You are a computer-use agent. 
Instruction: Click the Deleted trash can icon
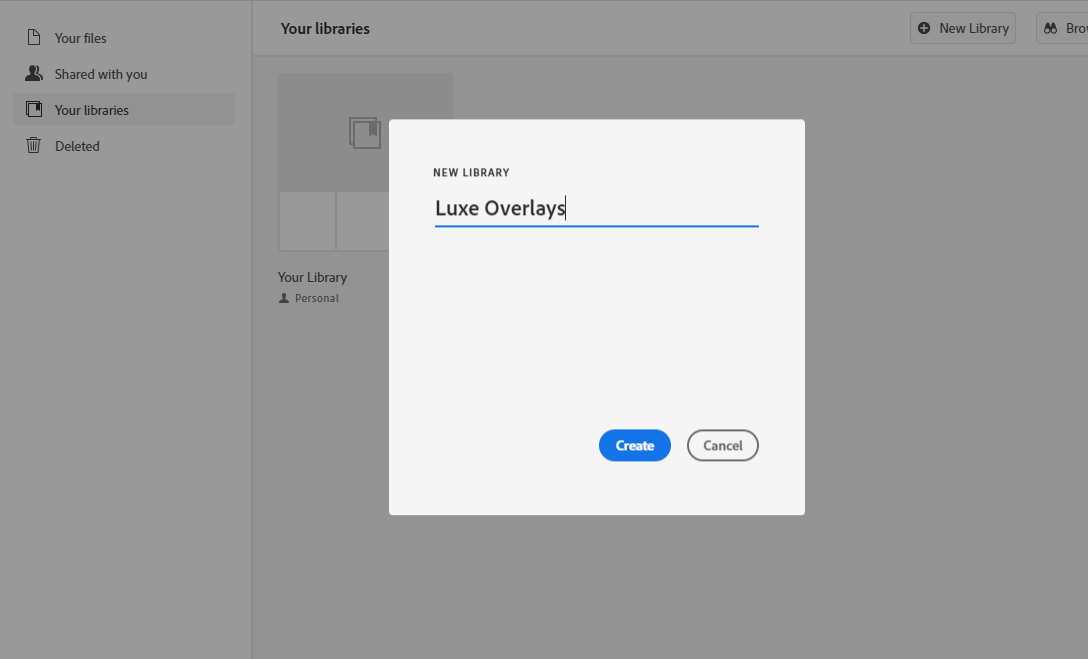coord(34,145)
